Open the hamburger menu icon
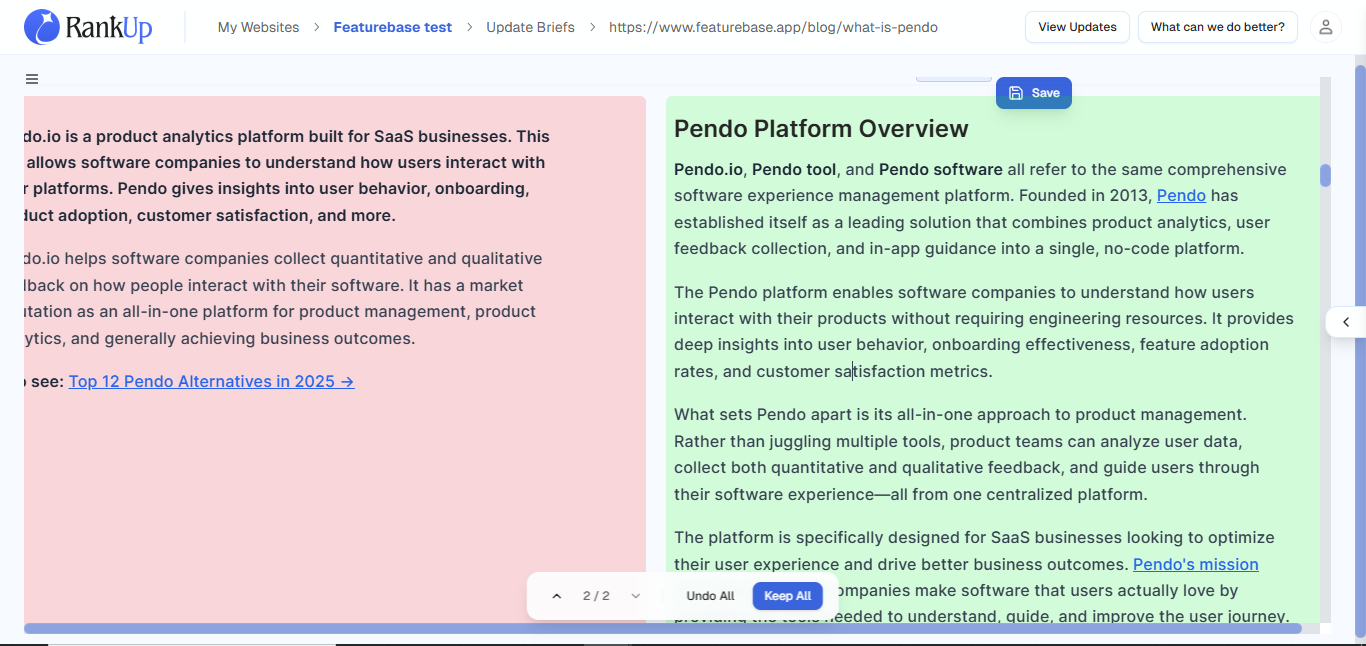The height and width of the screenshot is (646, 1366). [32, 79]
